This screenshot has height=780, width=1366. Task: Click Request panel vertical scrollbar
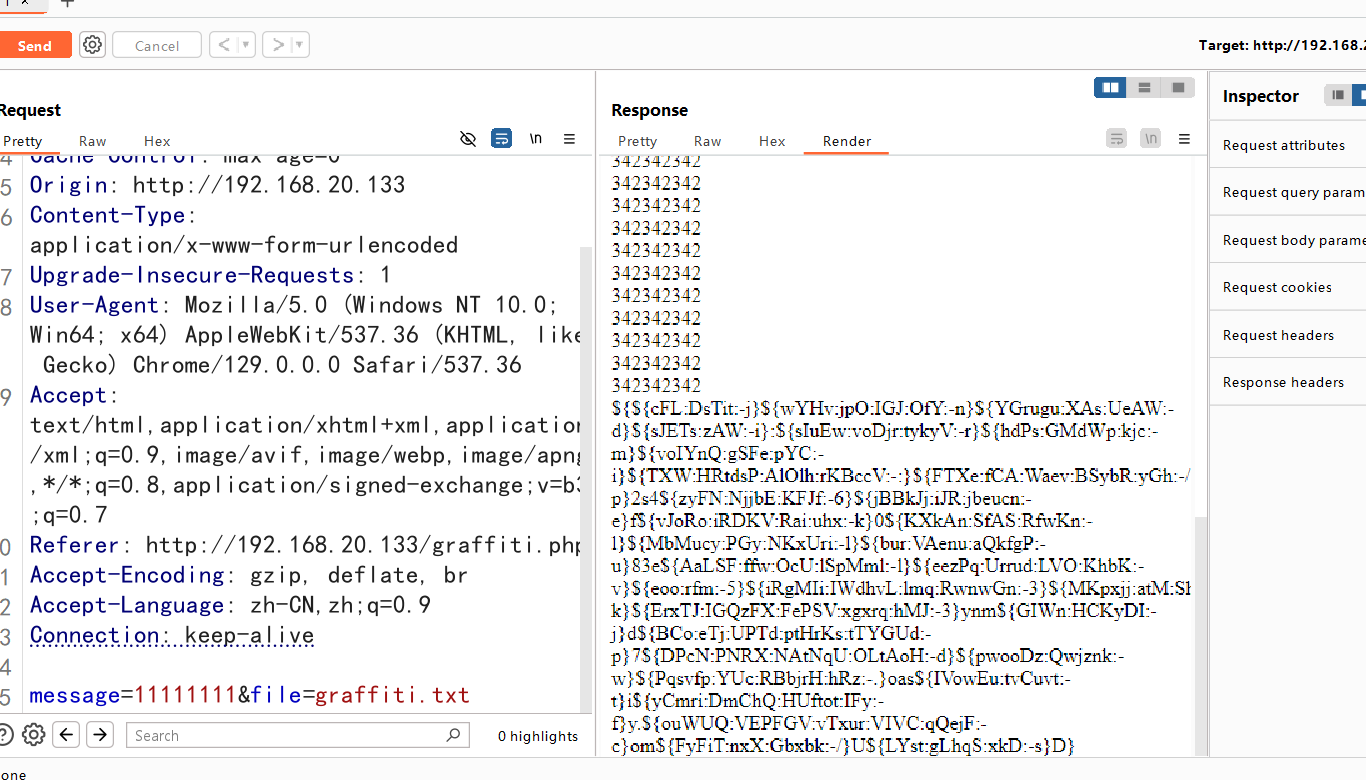coord(586,480)
